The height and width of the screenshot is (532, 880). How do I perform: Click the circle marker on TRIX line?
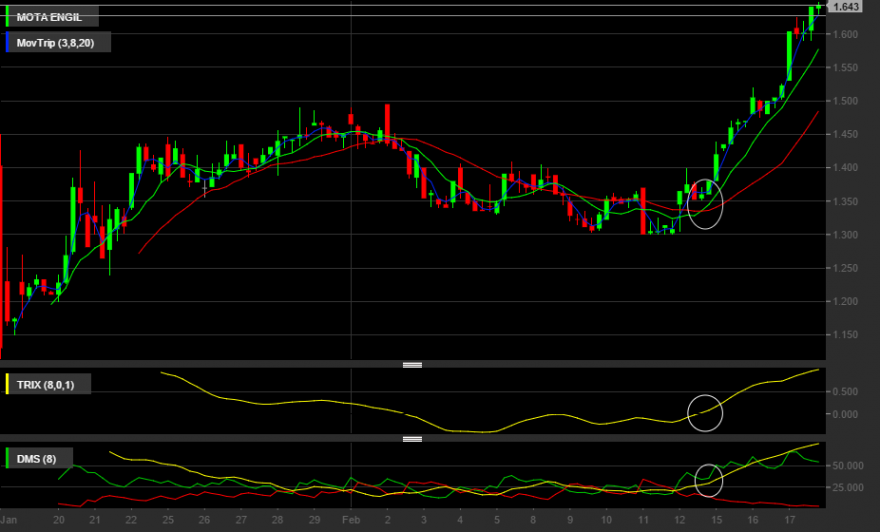pos(705,413)
